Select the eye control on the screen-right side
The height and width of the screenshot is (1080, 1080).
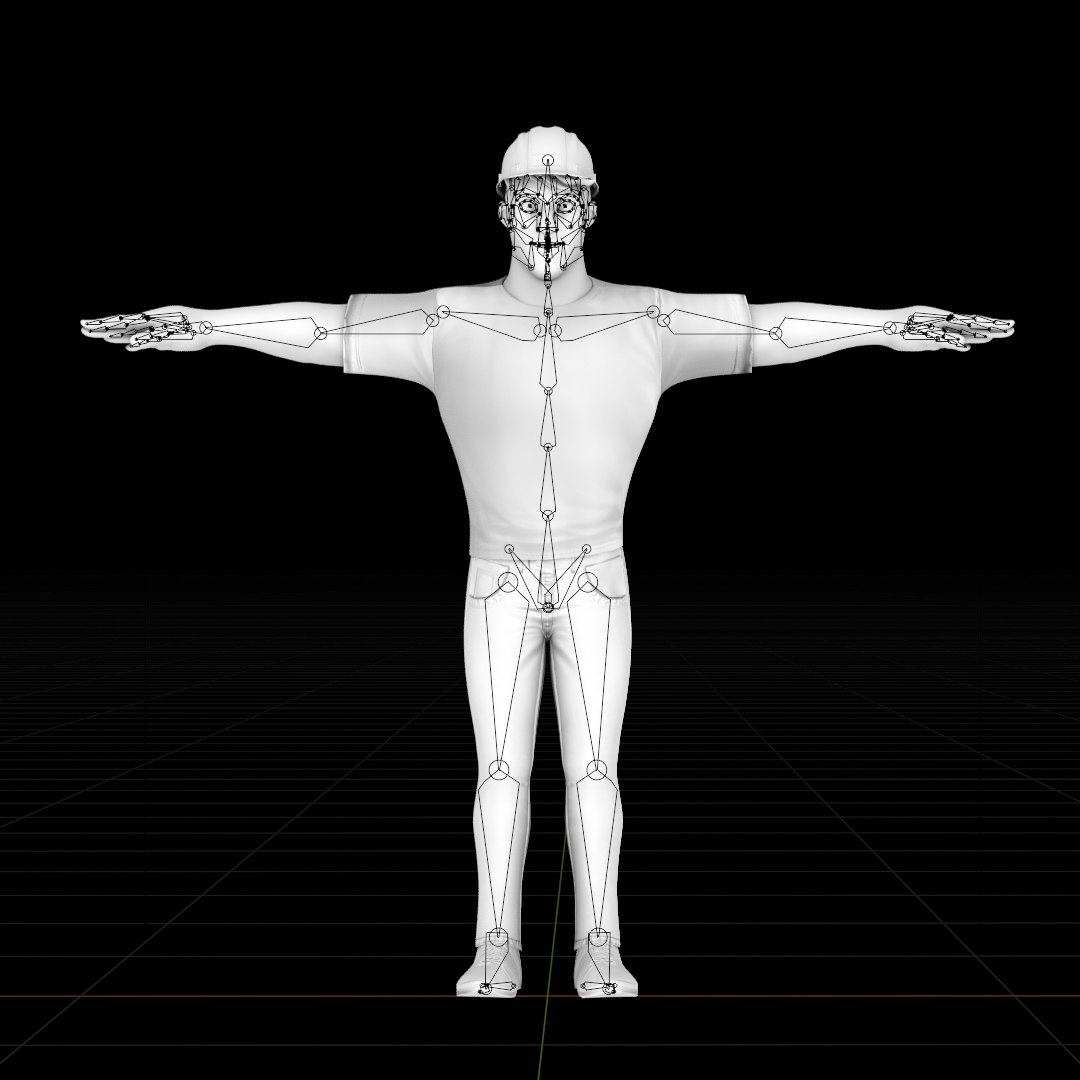tap(566, 205)
